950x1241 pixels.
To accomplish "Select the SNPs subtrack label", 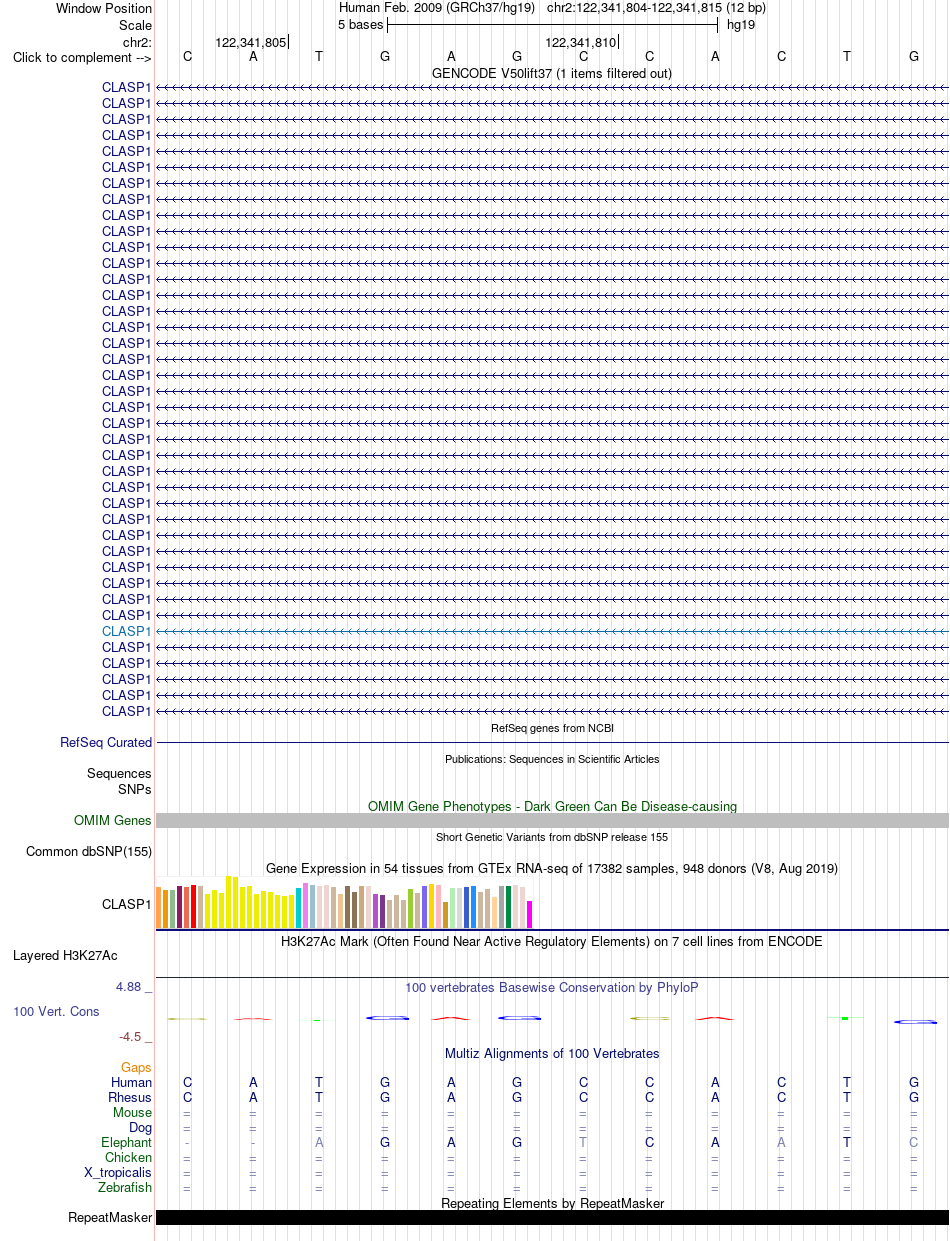I will (134, 789).
